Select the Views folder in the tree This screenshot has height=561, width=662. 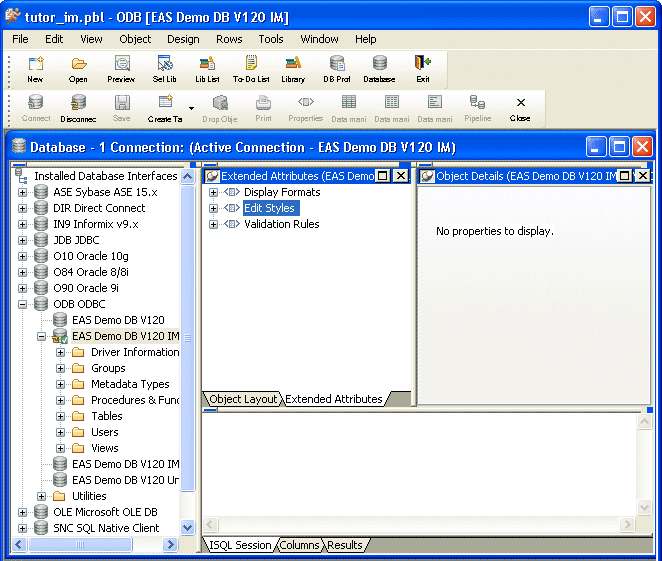105,448
